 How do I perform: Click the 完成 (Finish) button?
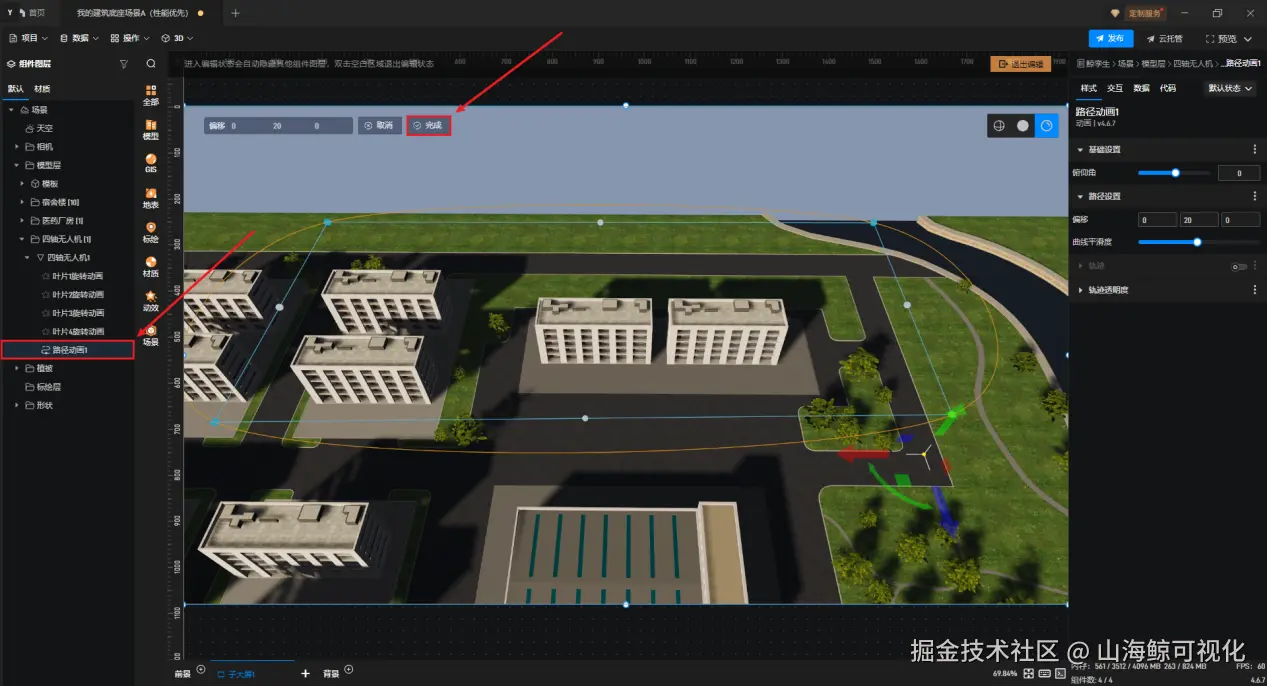(x=428, y=126)
